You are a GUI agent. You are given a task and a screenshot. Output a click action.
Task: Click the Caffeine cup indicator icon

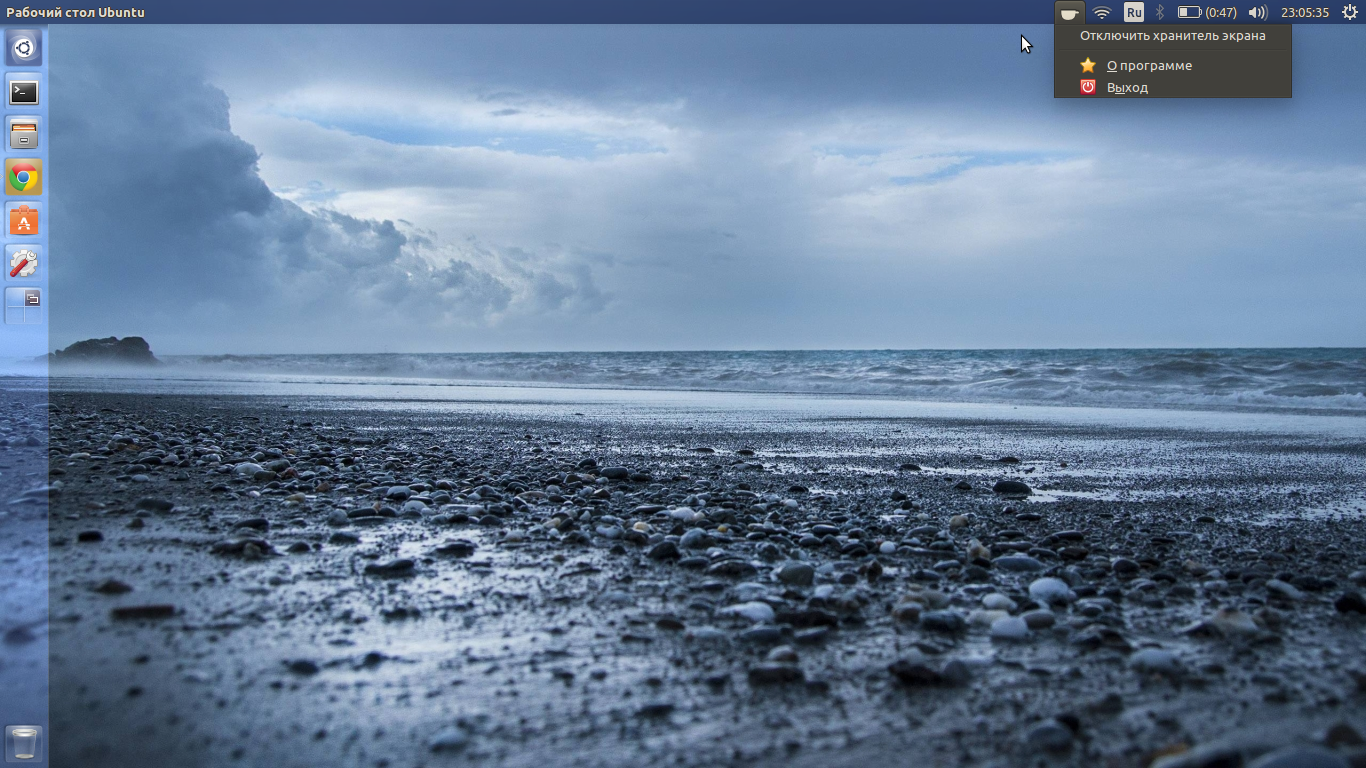click(x=1069, y=13)
